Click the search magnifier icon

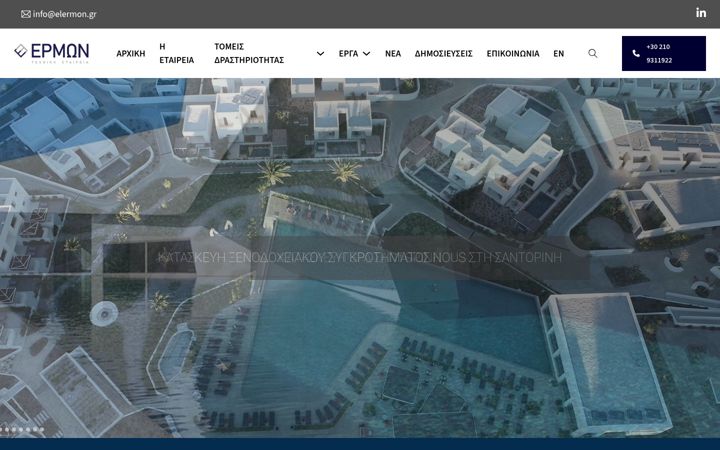593,53
